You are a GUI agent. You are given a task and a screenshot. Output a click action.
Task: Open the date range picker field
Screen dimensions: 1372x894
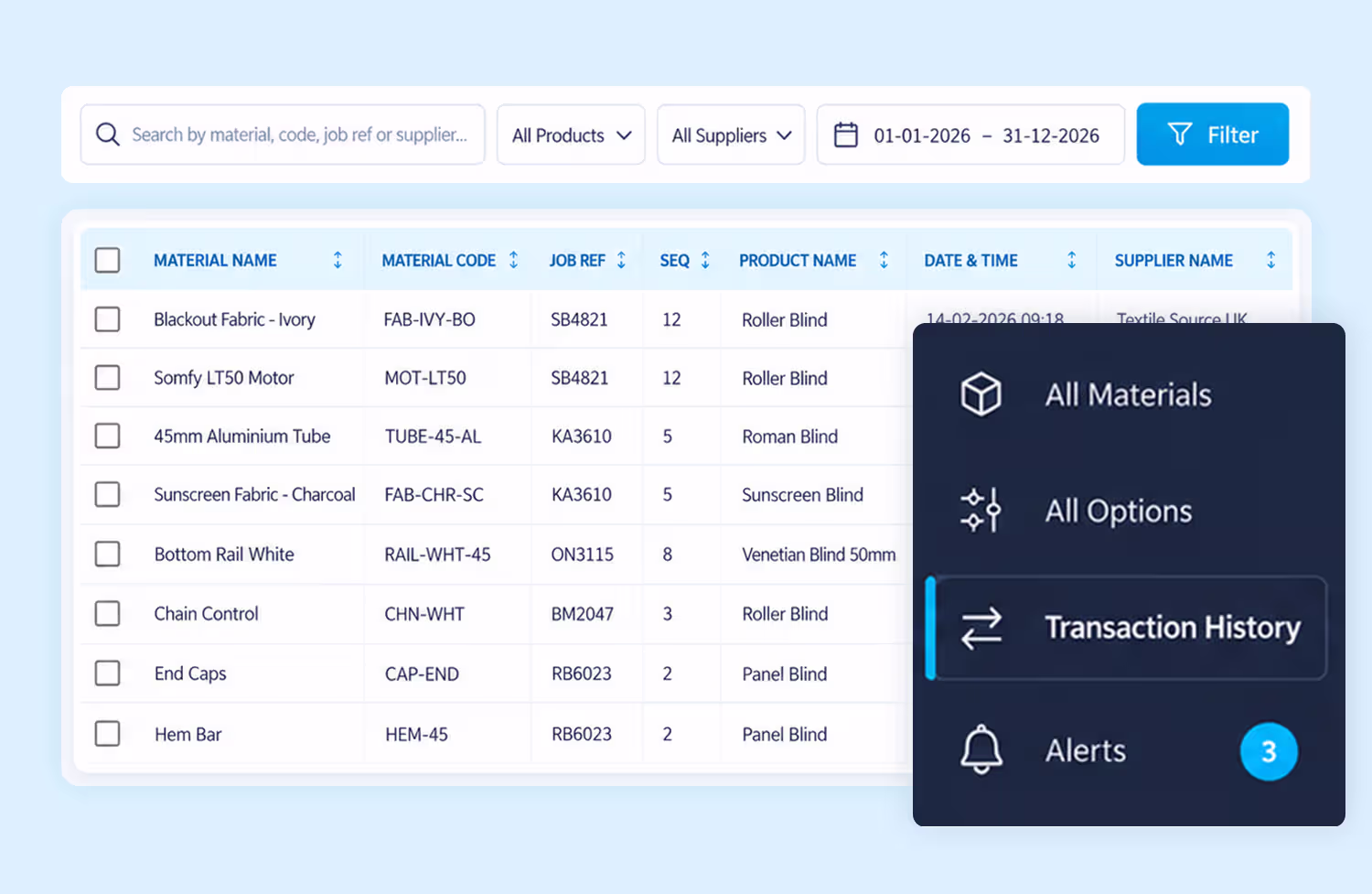(x=970, y=135)
